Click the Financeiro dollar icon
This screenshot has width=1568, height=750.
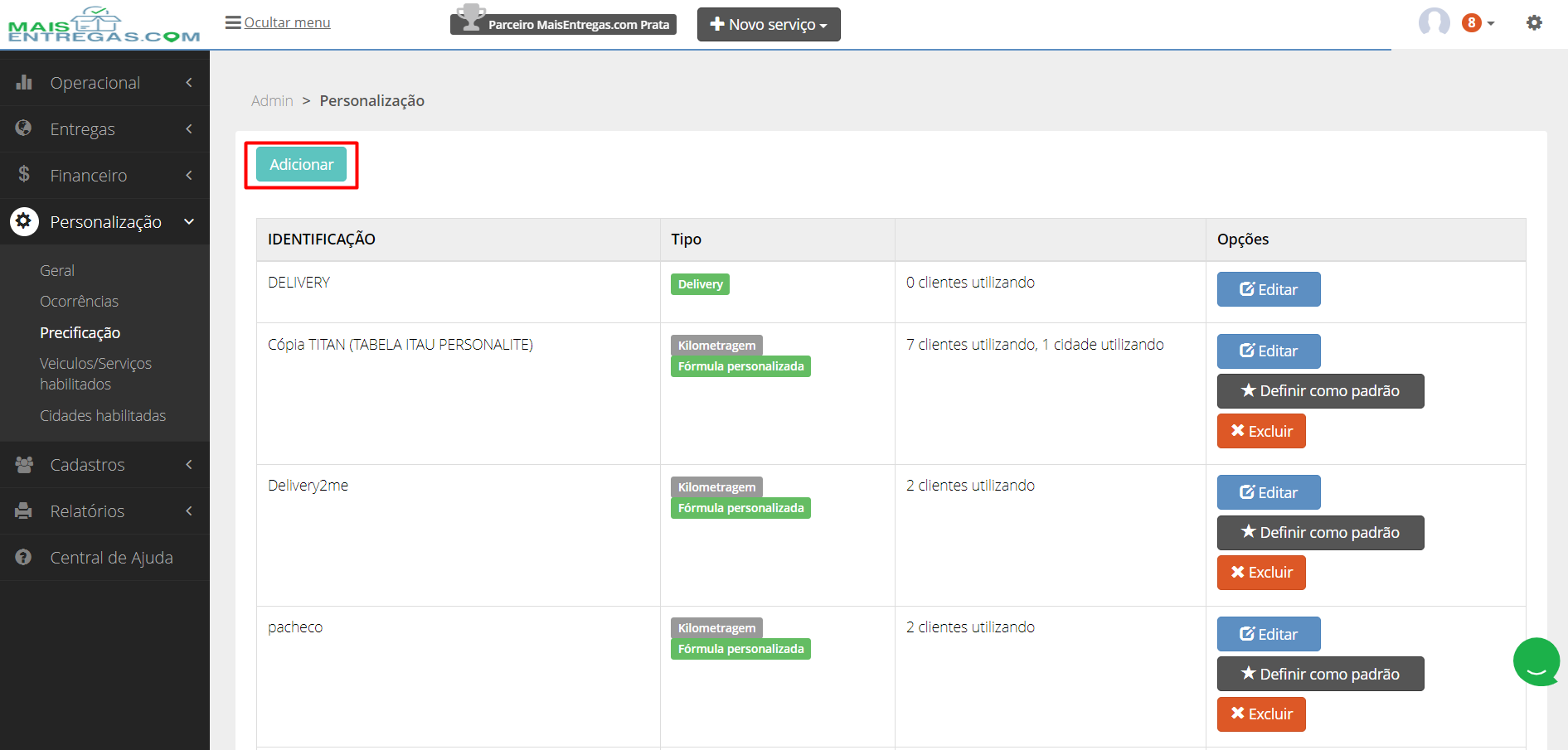[24, 174]
